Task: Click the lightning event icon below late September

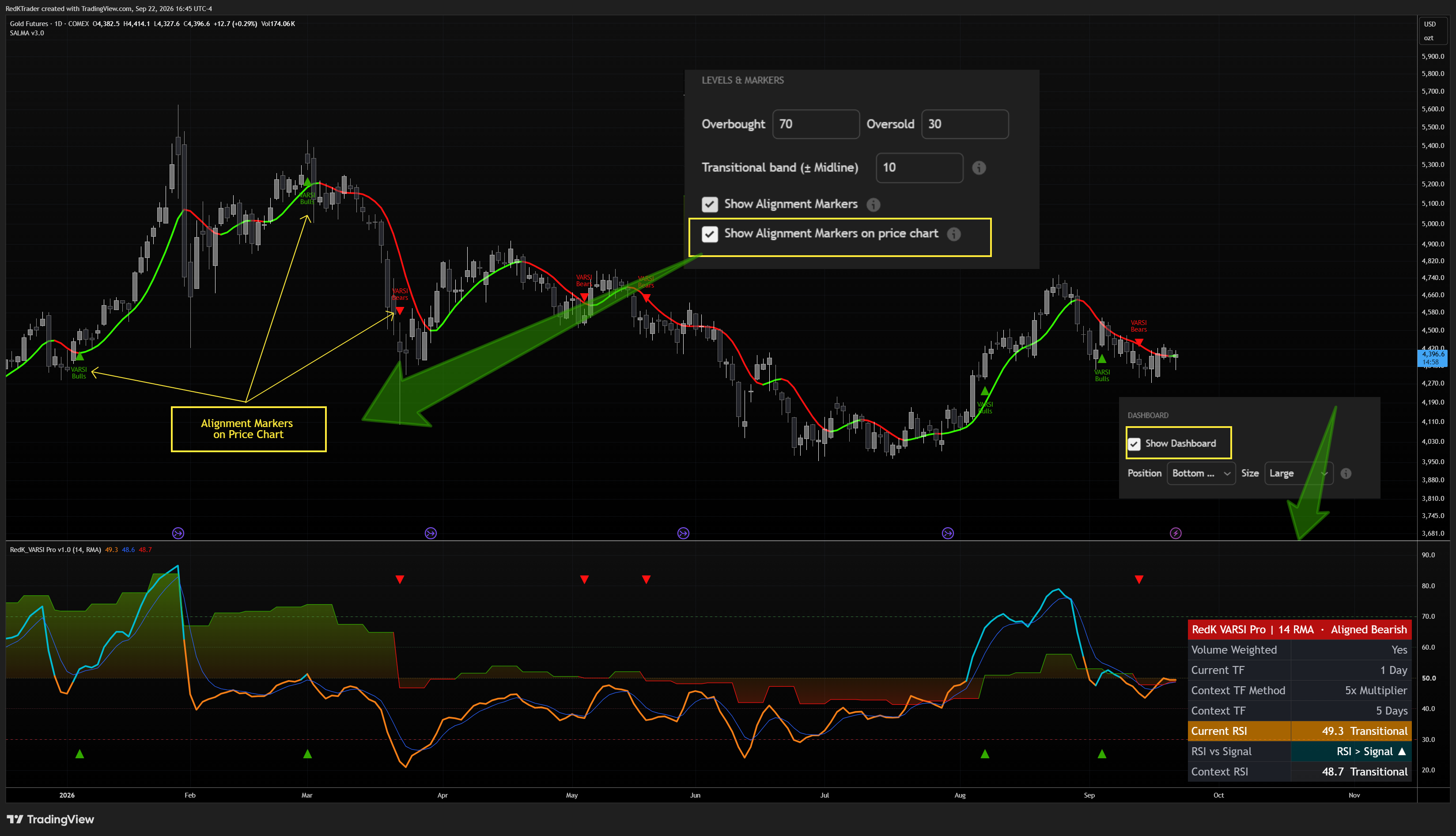Action: (x=1176, y=533)
